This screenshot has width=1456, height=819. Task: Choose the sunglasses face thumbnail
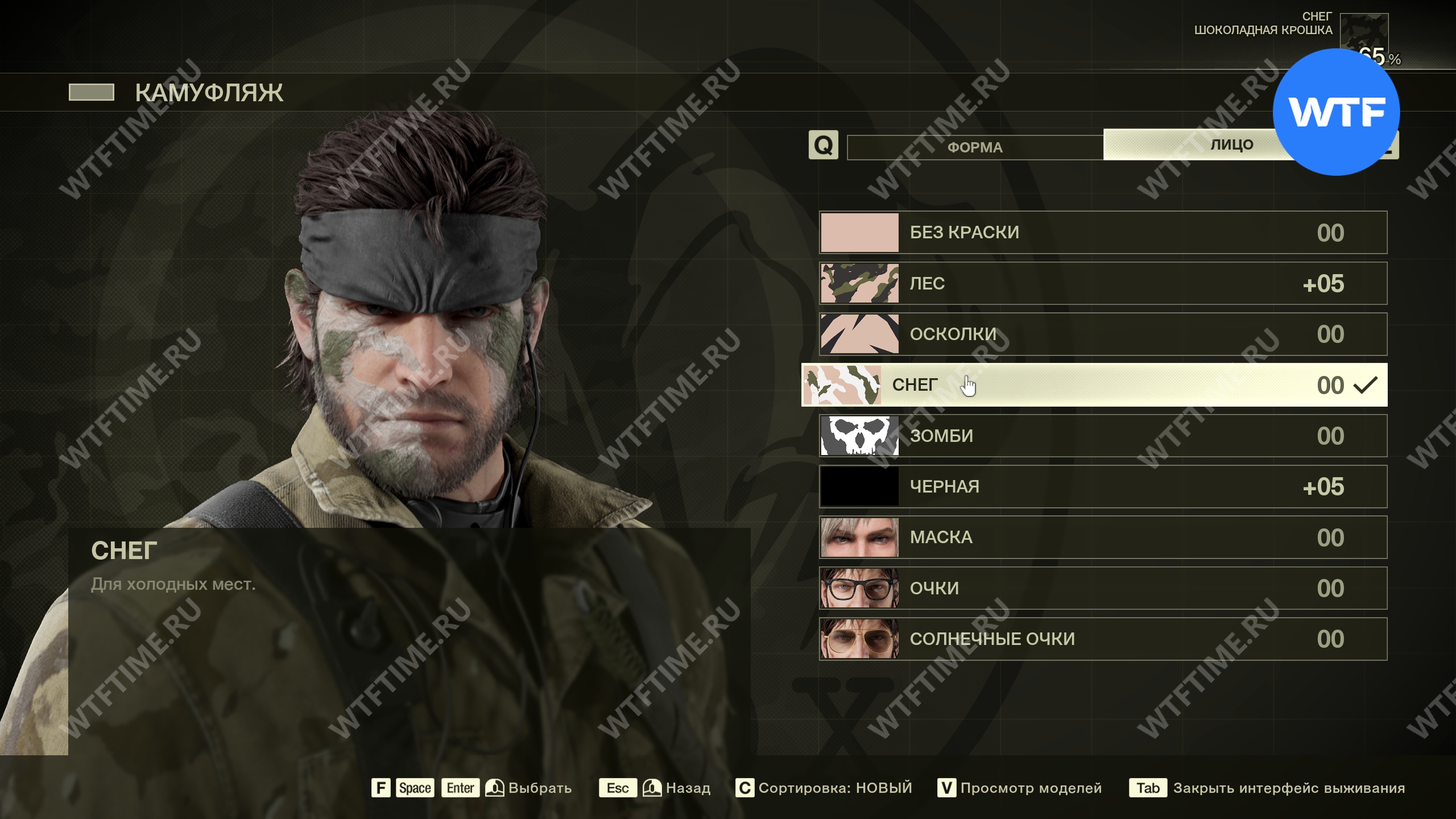pyautogui.click(x=859, y=639)
